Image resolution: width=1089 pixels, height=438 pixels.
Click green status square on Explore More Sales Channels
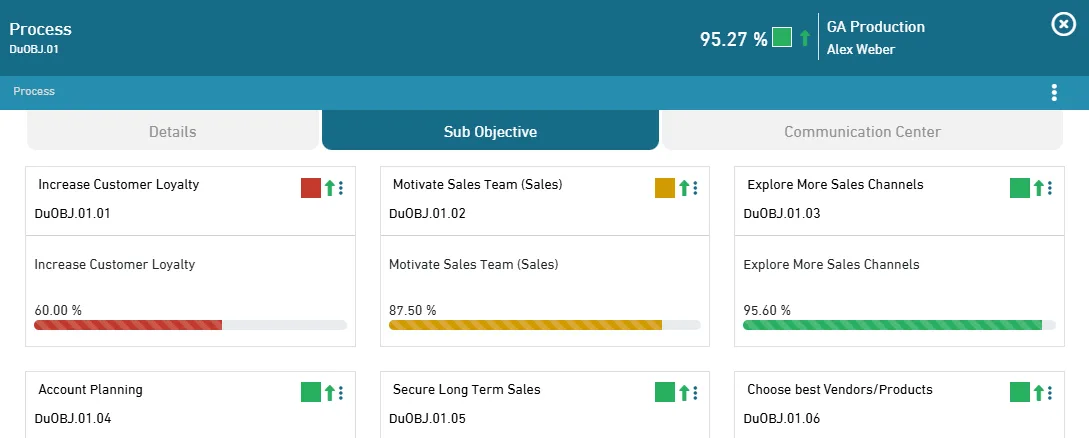1020,188
